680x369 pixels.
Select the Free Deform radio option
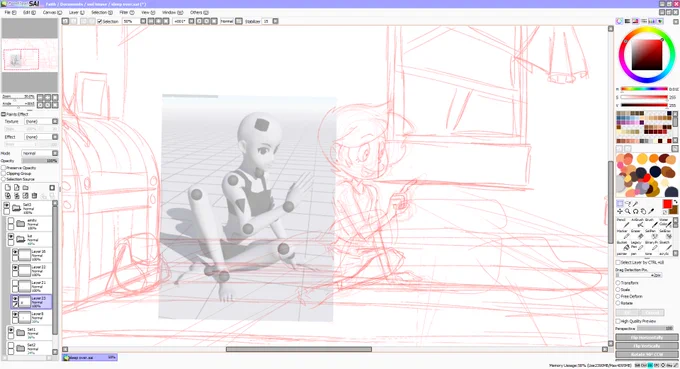point(618,297)
